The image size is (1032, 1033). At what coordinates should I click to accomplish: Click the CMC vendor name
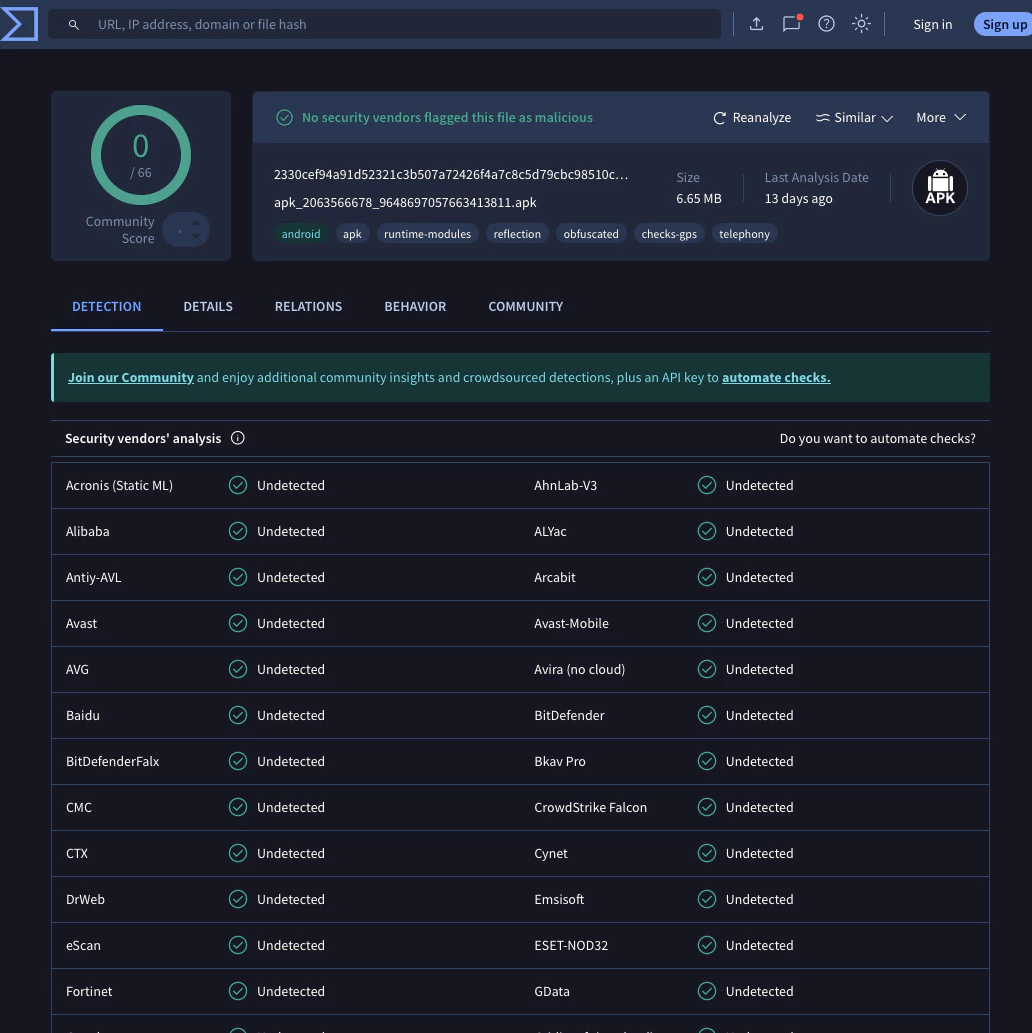[78, 807]
